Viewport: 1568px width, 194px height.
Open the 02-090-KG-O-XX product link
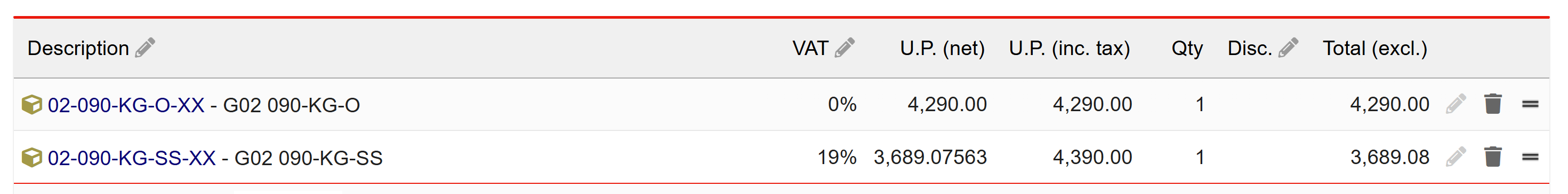tap(126, 105)
